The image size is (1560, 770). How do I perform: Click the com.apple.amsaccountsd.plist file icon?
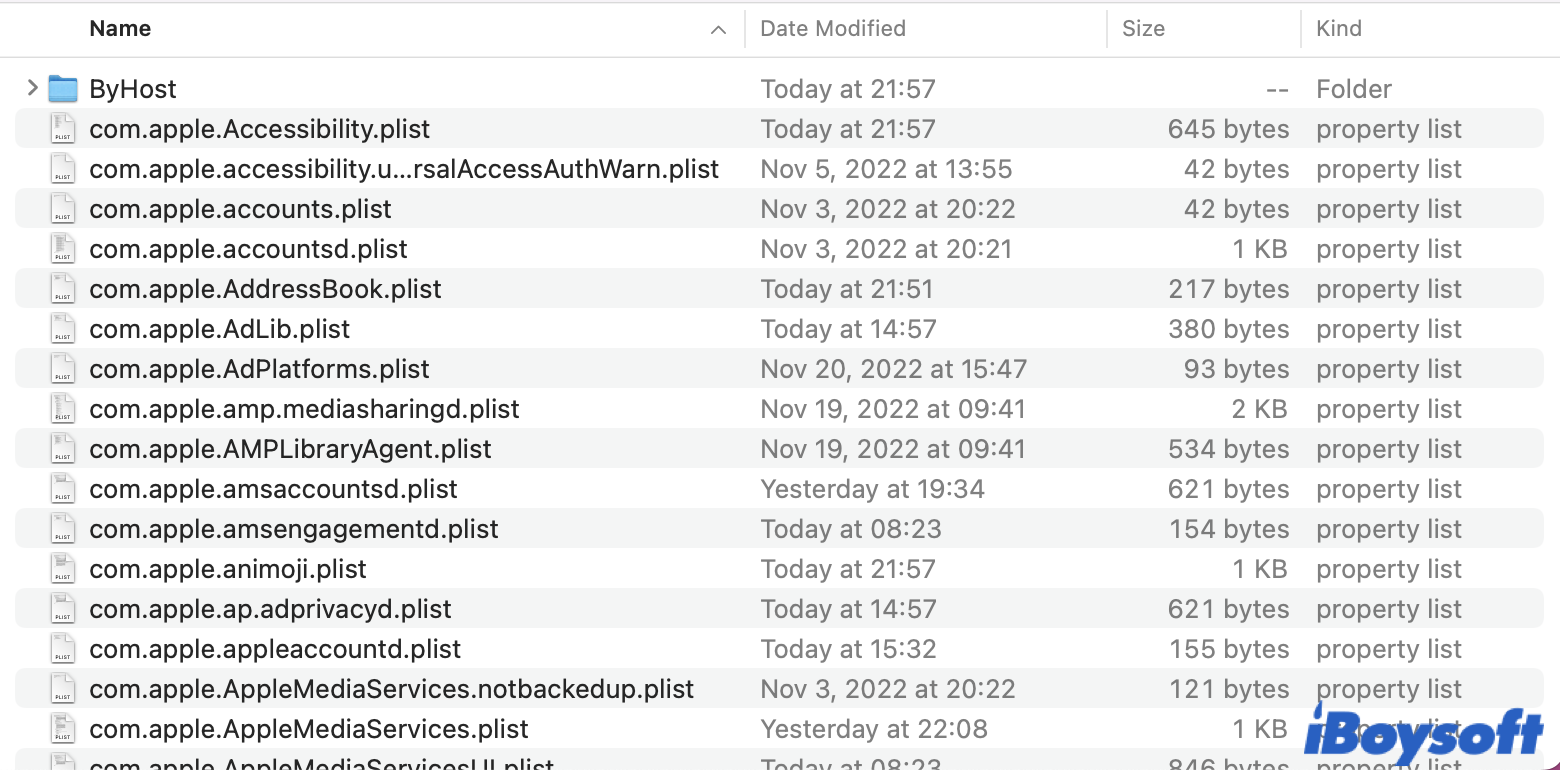(63, 489)
